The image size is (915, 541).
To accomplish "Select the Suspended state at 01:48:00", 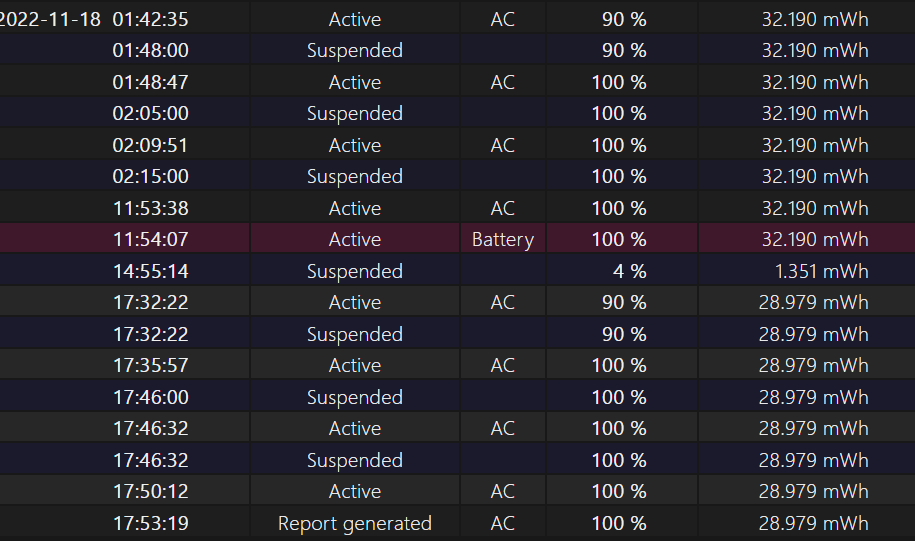I will pyautogui.click(x=355, y=51).
